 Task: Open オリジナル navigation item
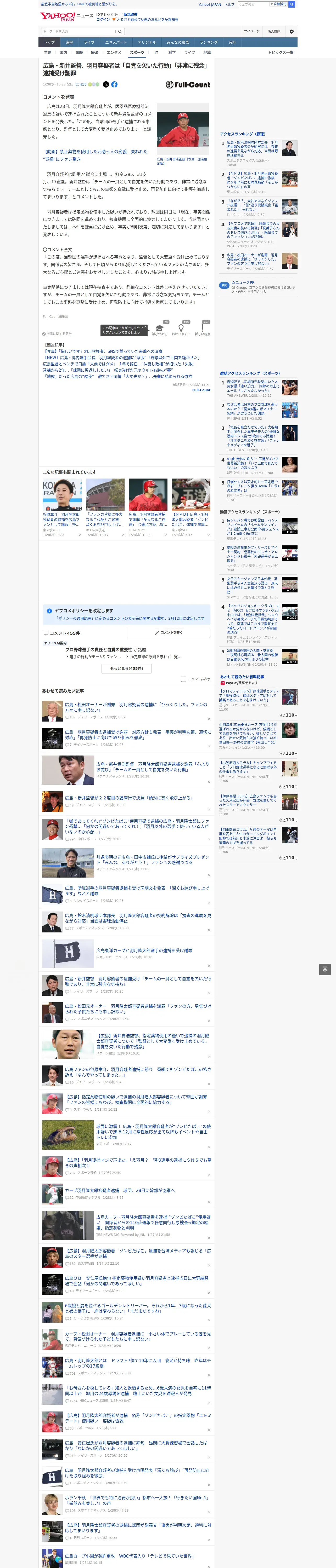click(147, 43)
